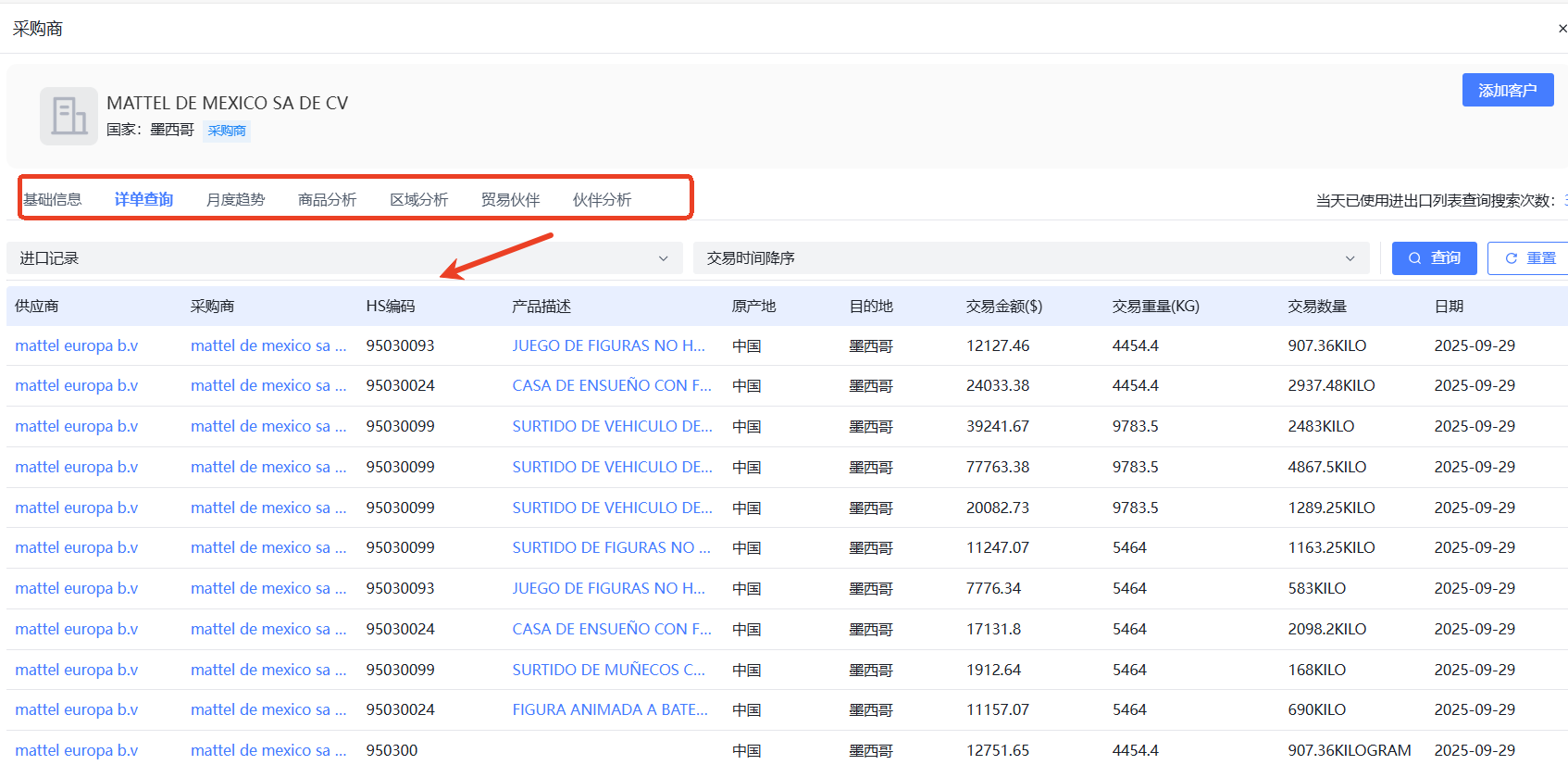Click the 交易金额($) column header

[x=1004, y=306]
